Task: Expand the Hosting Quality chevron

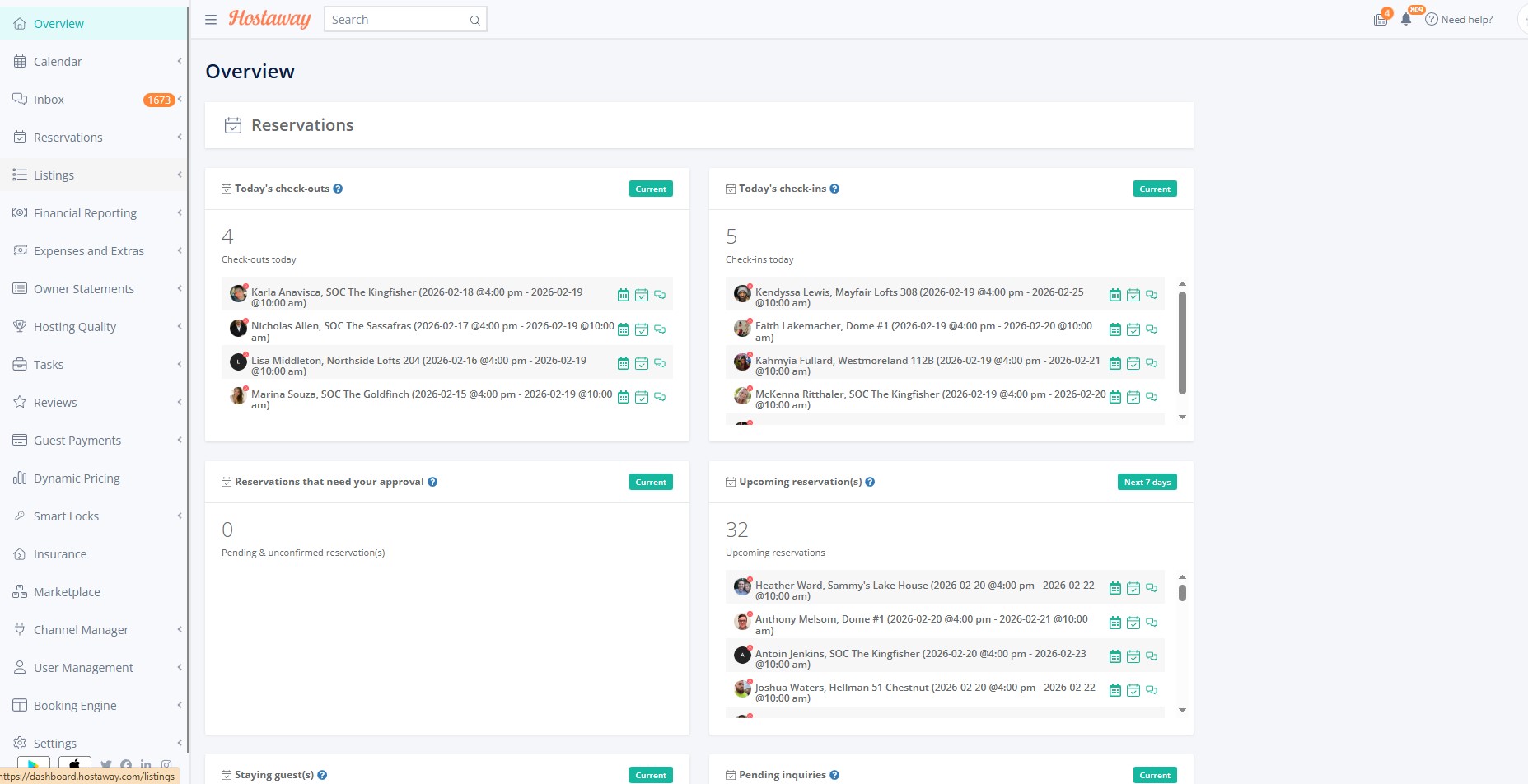Action: tap(180, 326)
